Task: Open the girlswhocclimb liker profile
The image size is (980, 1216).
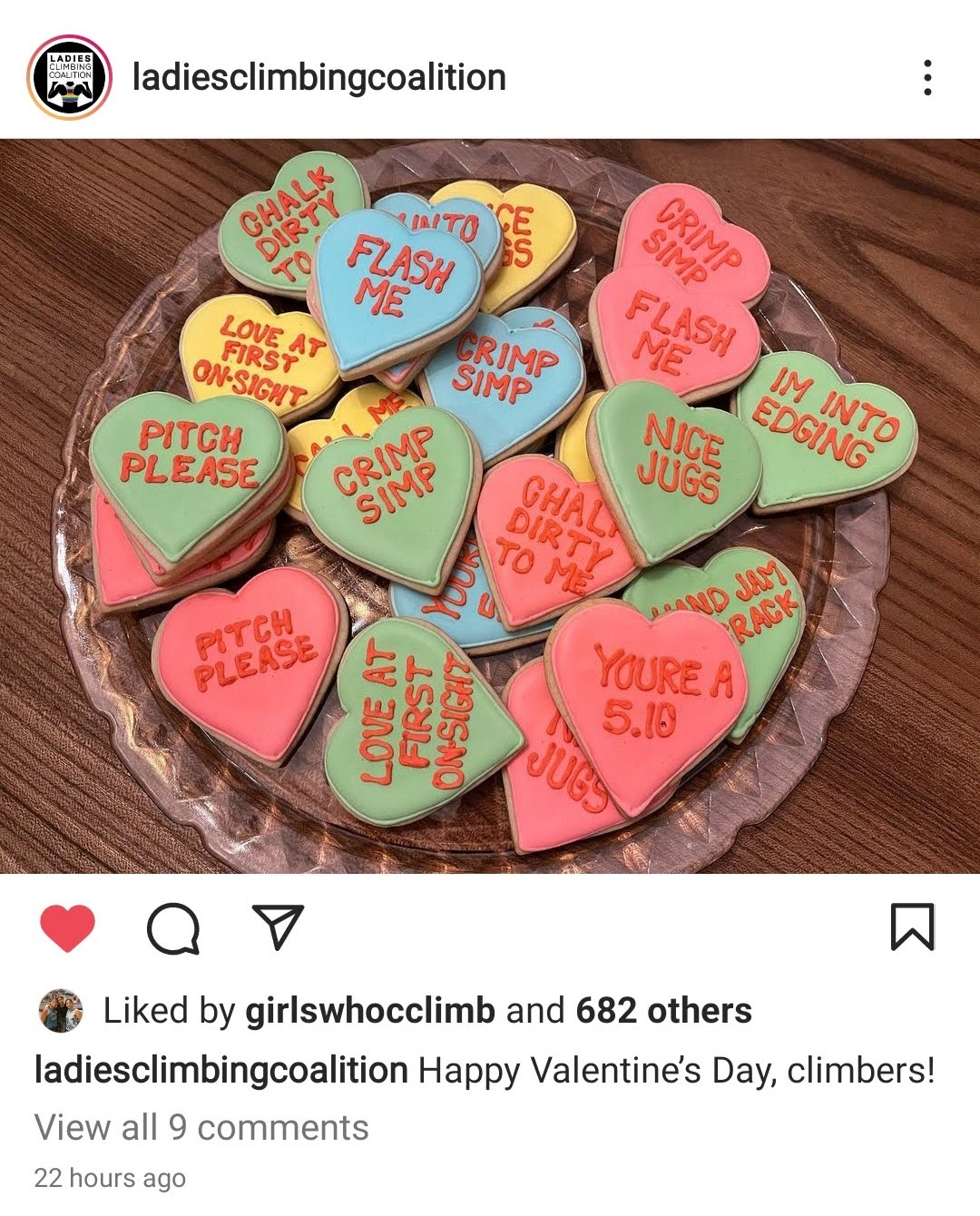Action: point(371,1011)
